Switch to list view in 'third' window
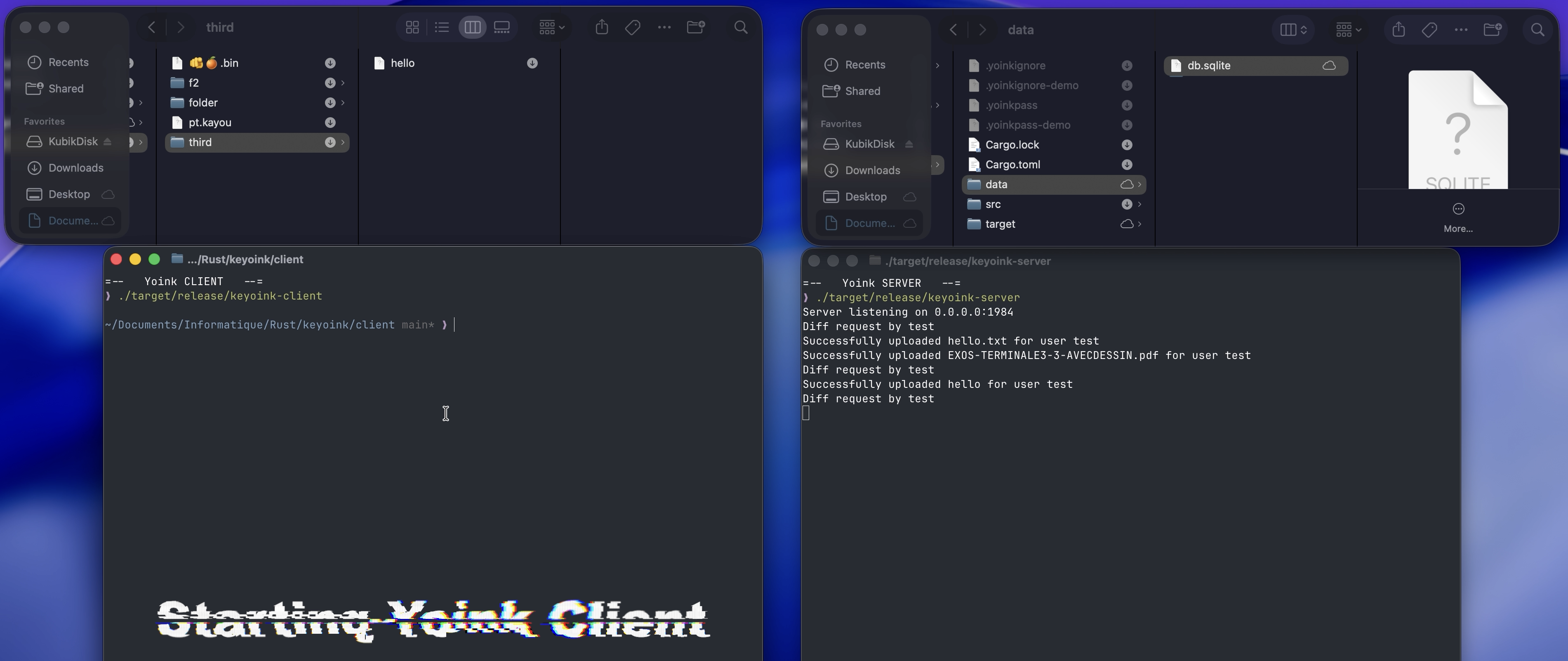 [x=442, y=27]
